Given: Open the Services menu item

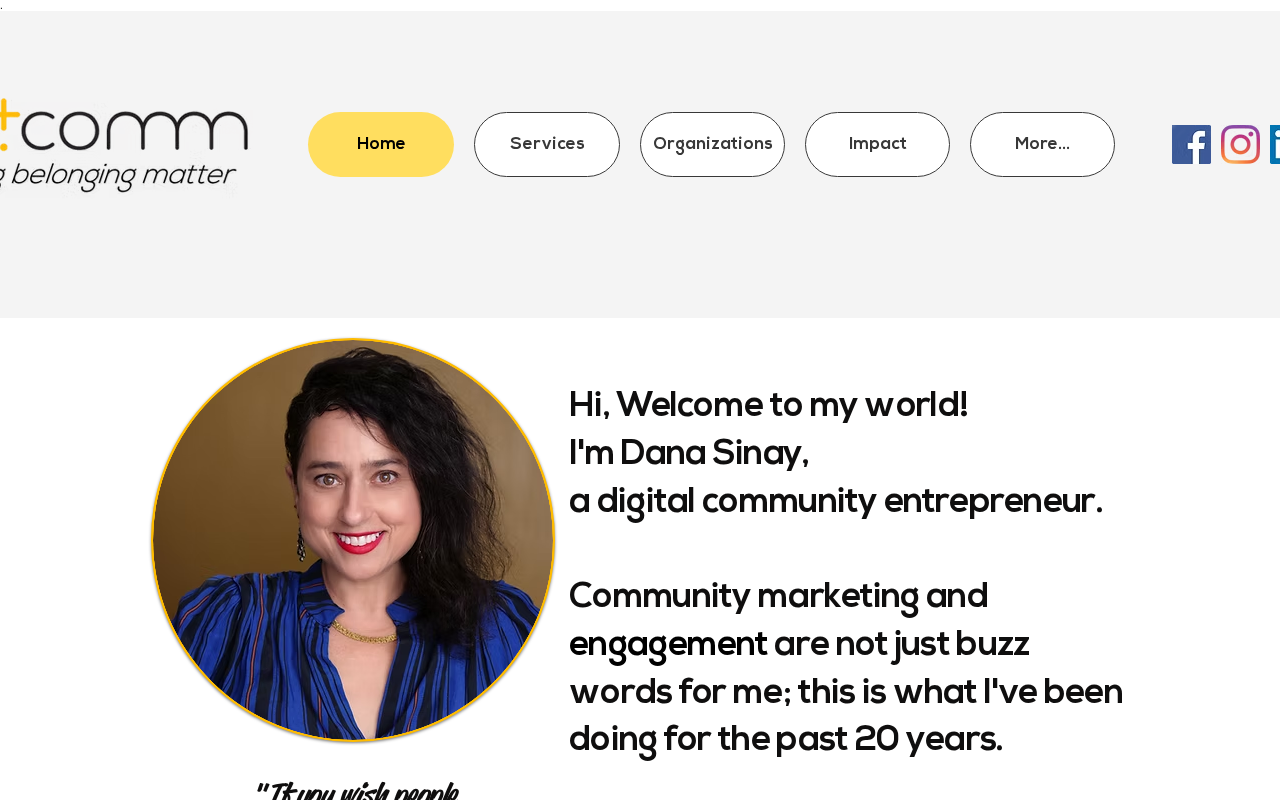Looking at the screenshot, I should [547, 144].
